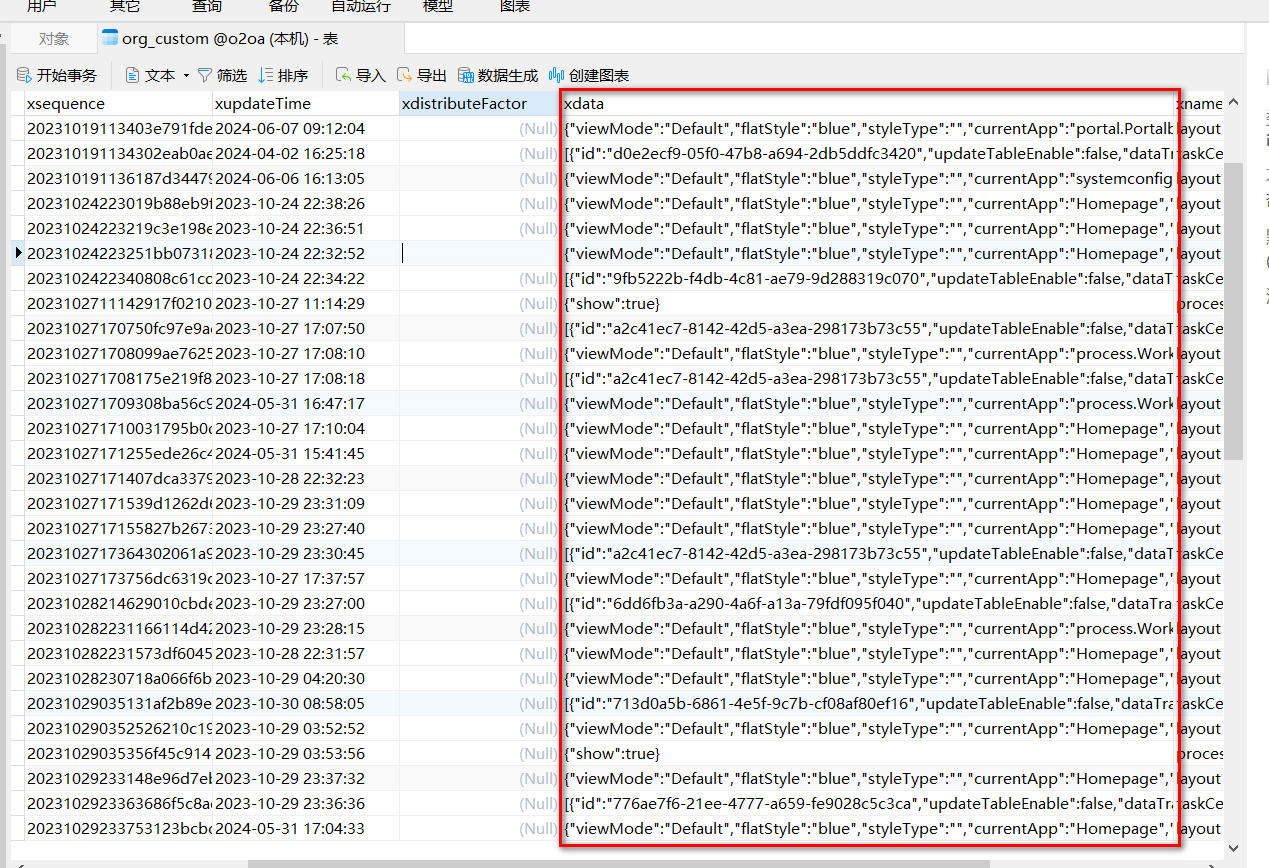Open the 其它 section in top toolbar
Image resolution: width=1269 pixels, height=868 pixels.
125,6
